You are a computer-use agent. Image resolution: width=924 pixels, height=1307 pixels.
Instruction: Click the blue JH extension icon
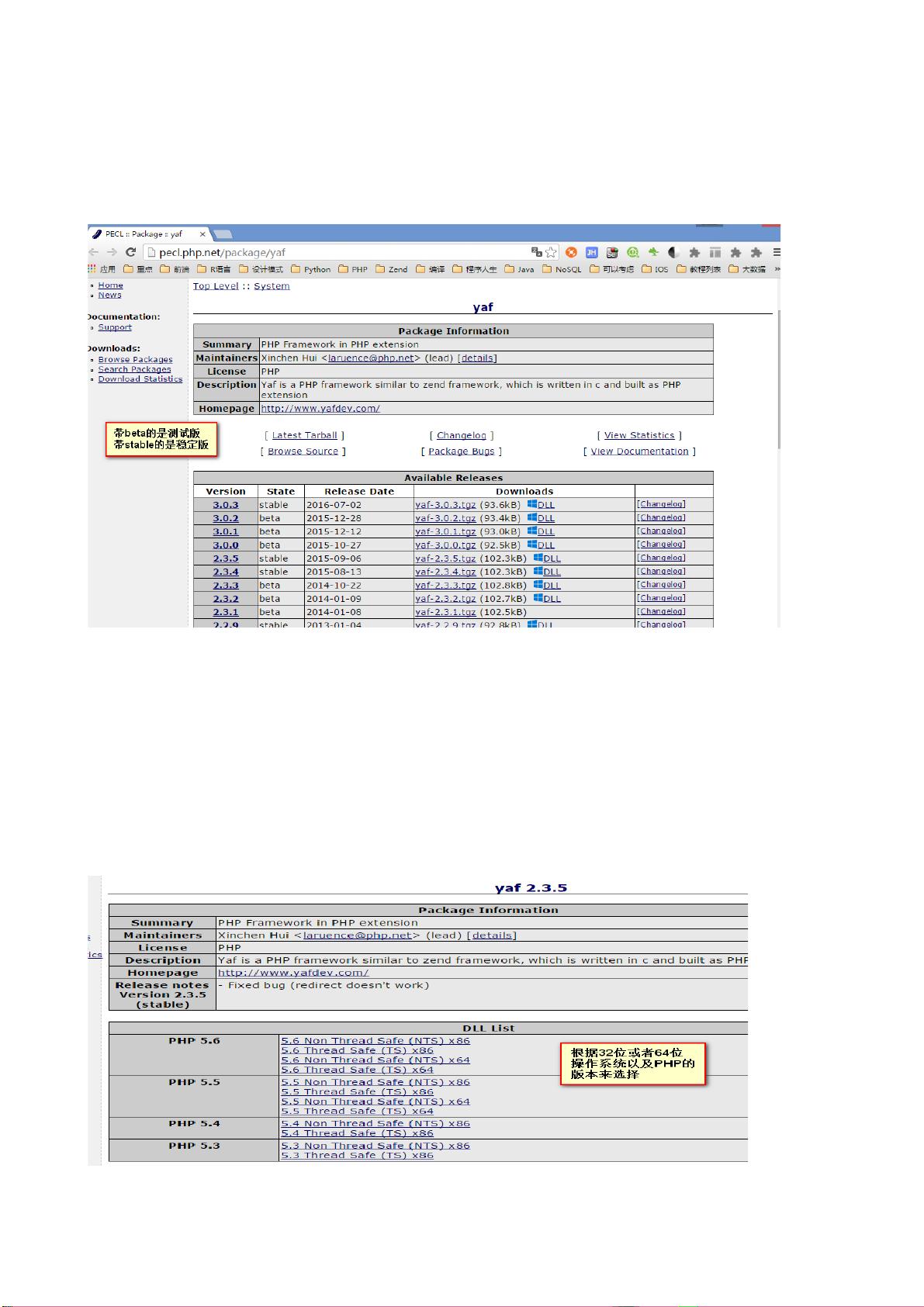(x=591, y=252)
